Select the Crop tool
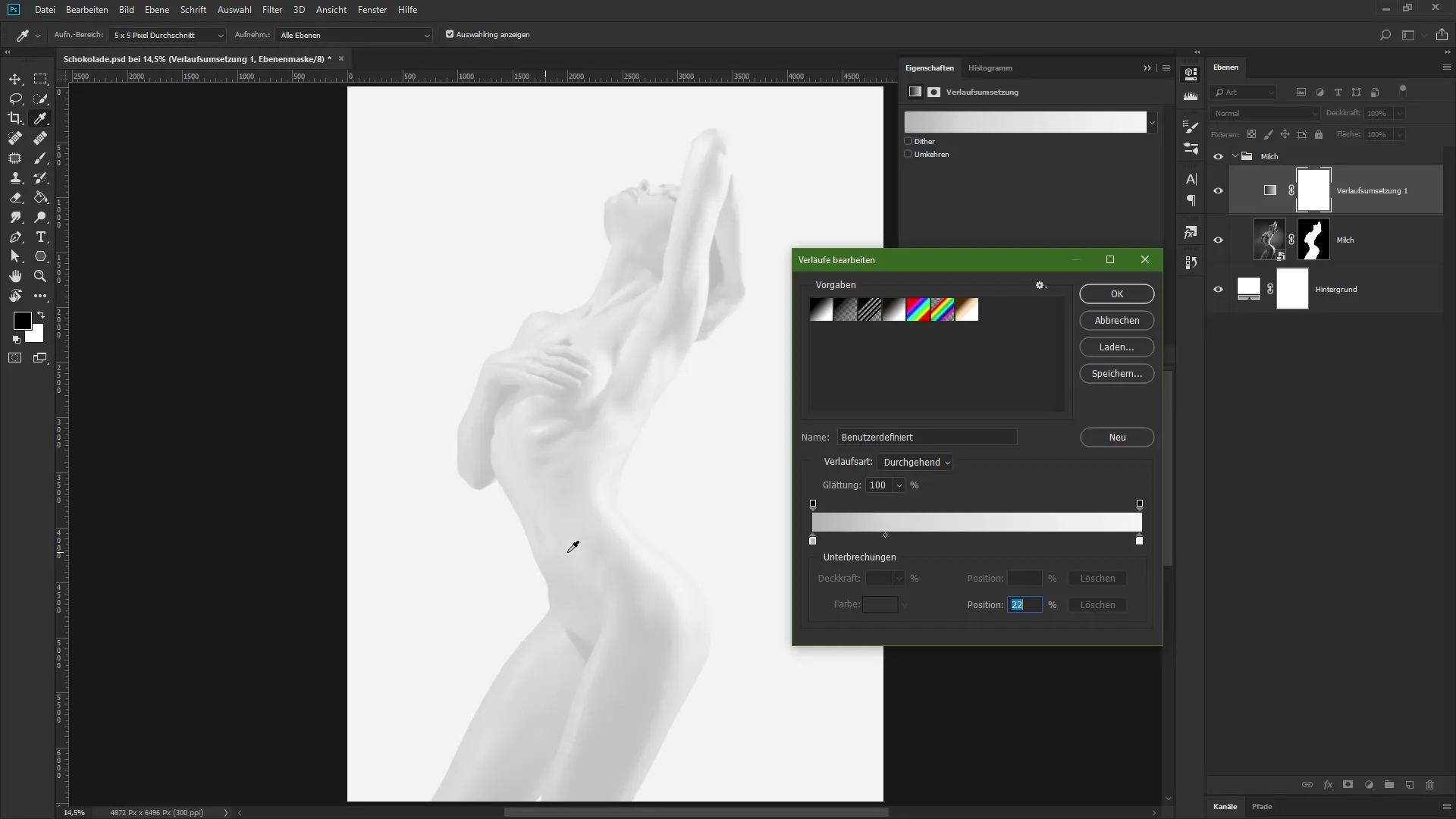Viewport: 1456px width, 819px height. [x=15, y=118]
